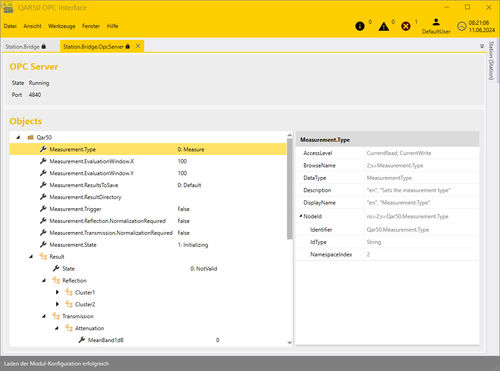Click wrench icon of Result State

56,268
